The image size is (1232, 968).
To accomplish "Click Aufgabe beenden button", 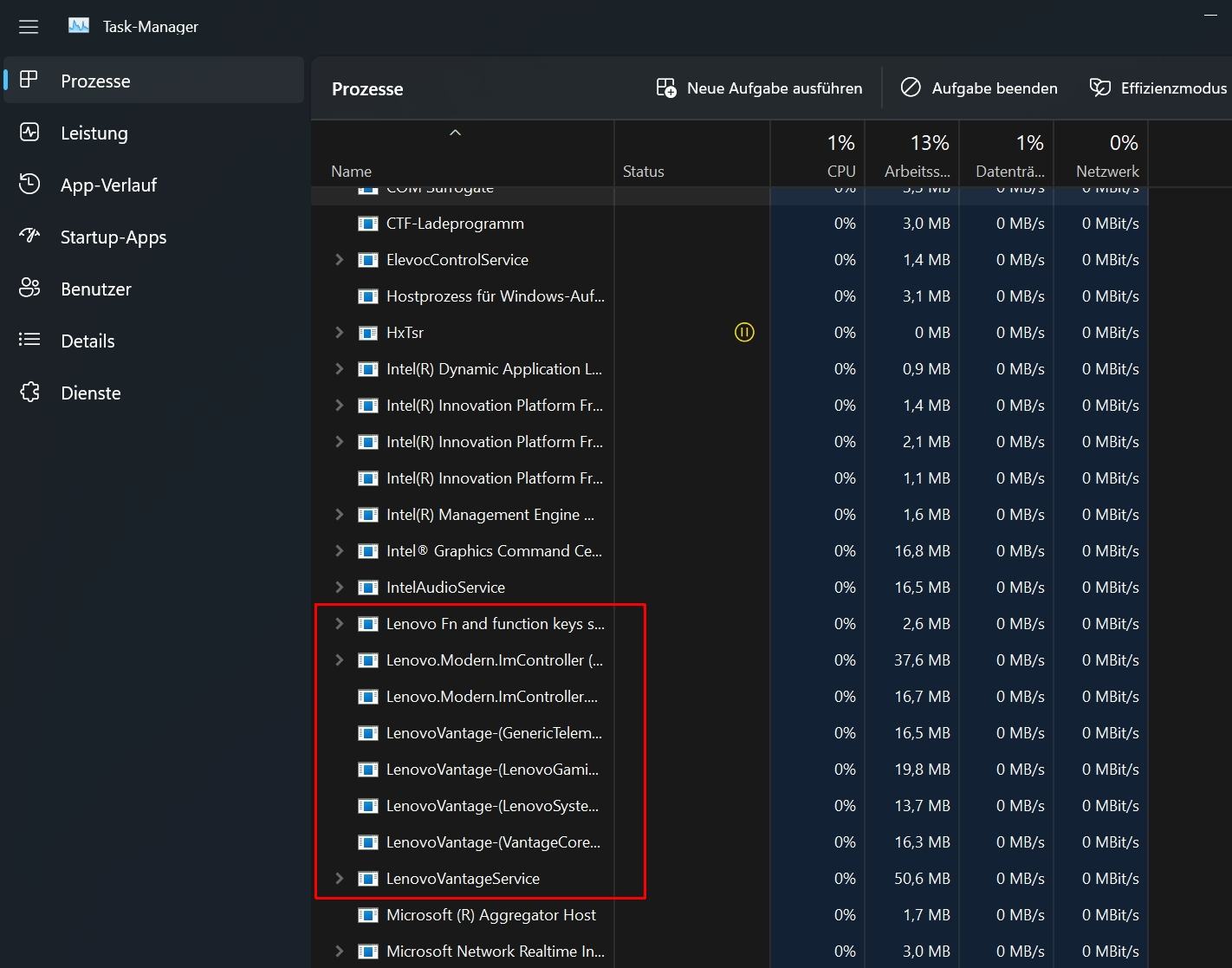I will (x=979, y=88).
